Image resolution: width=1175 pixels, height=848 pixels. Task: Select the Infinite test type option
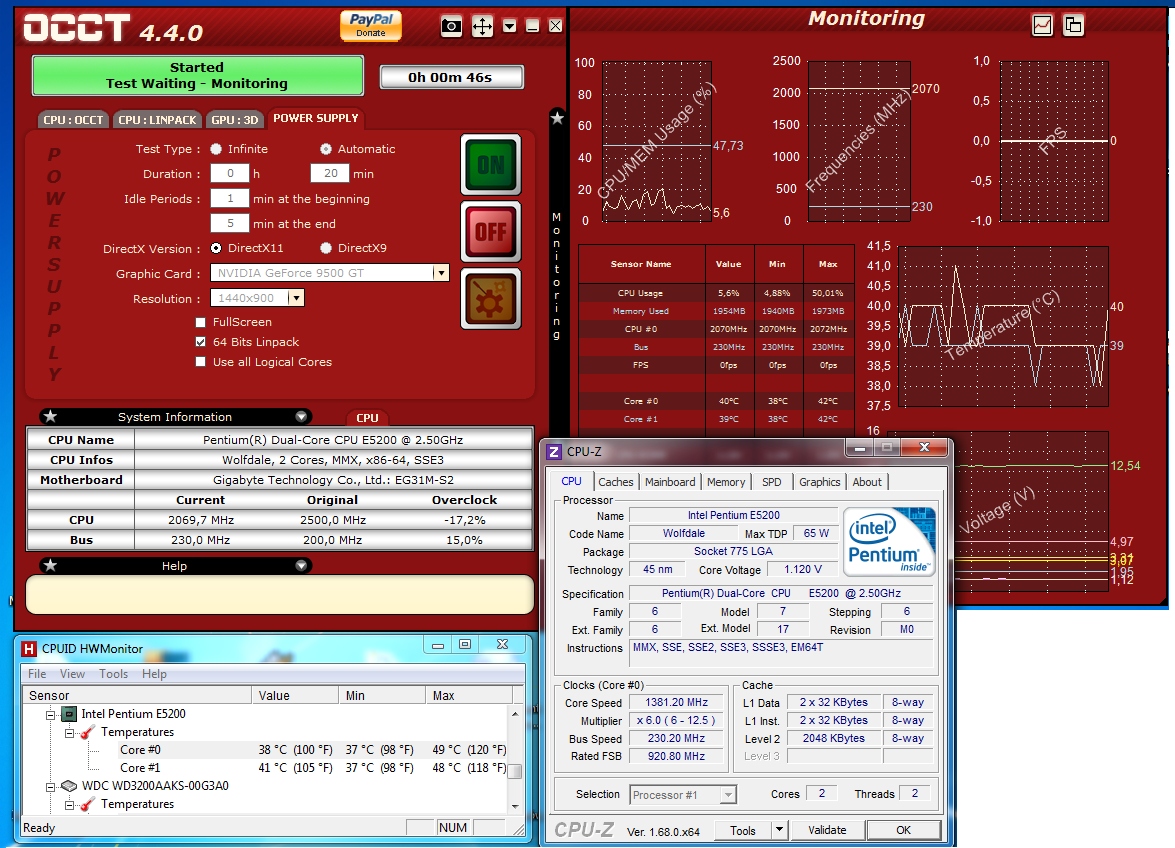(216, 149)
